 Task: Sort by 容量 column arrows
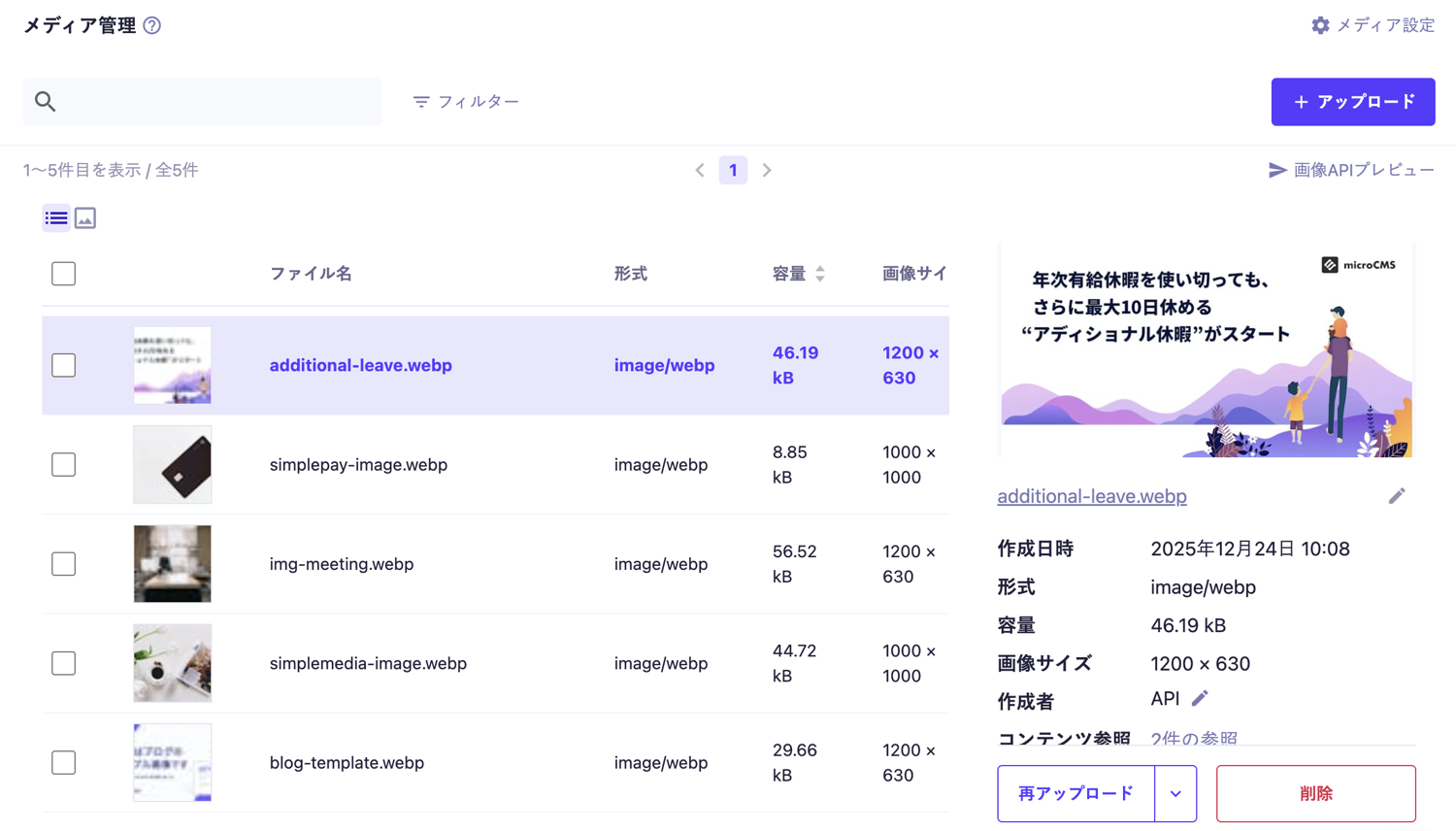click(x=820, y=274)
